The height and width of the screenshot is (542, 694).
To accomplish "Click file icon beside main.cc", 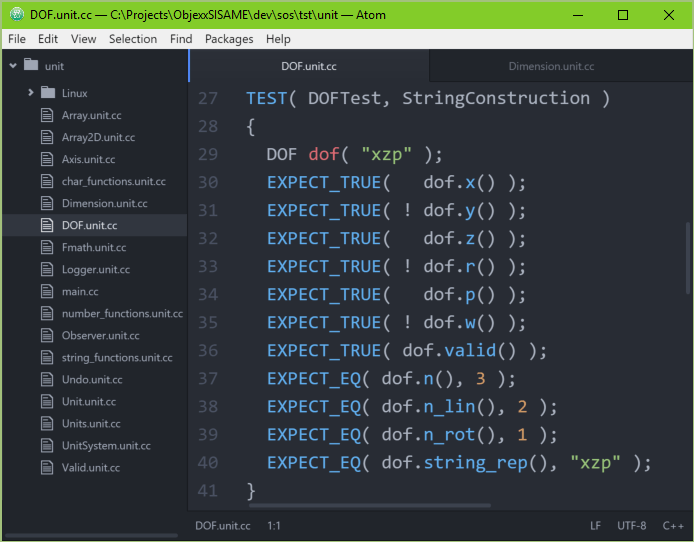I will (47, 291).
